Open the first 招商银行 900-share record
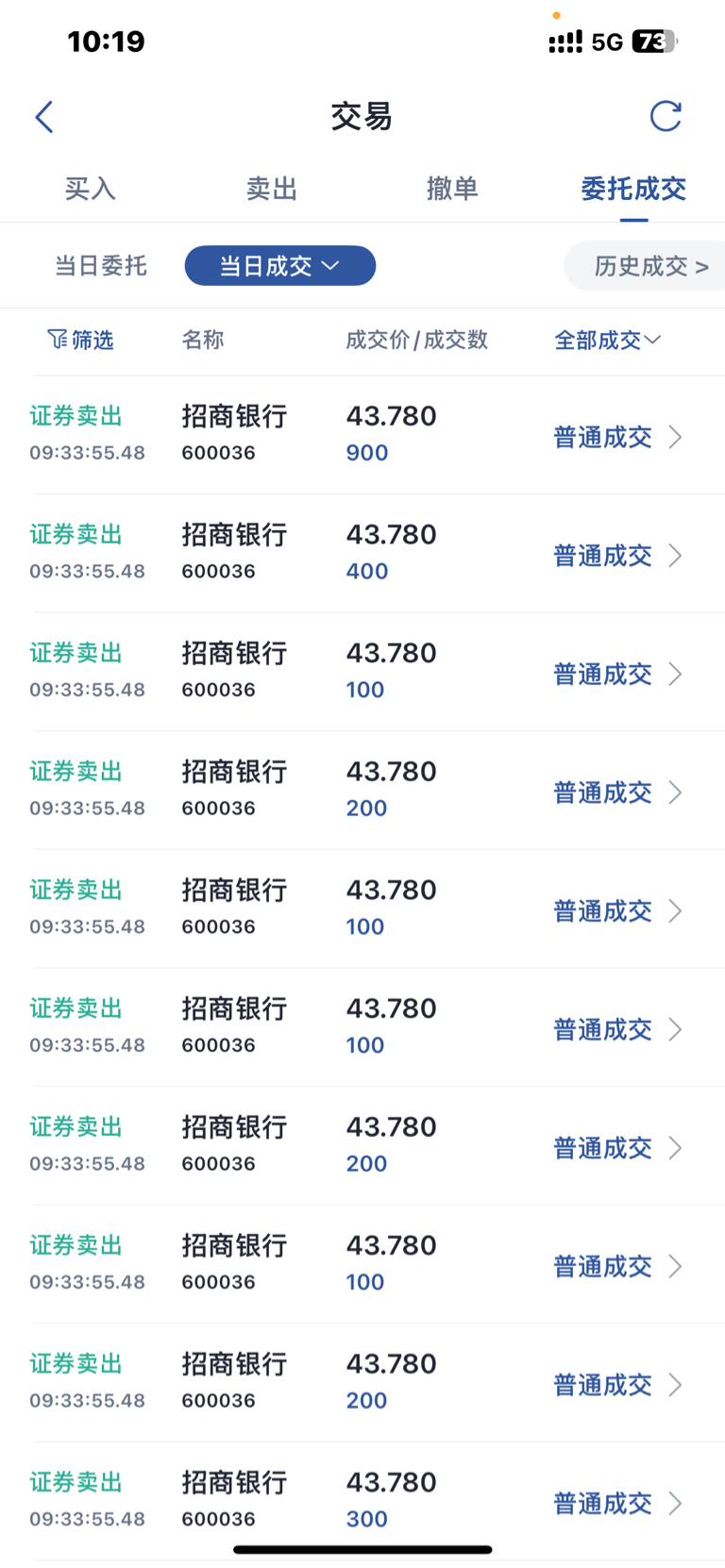The height and width of the screenshot is (1568, 725). 362,435
